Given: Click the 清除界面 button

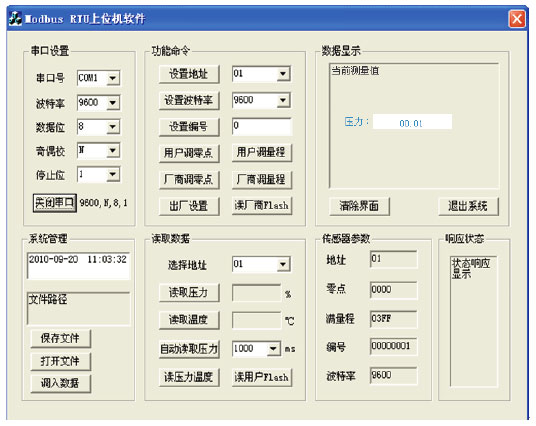Looking at the screenshot, I should click(359, 206).
